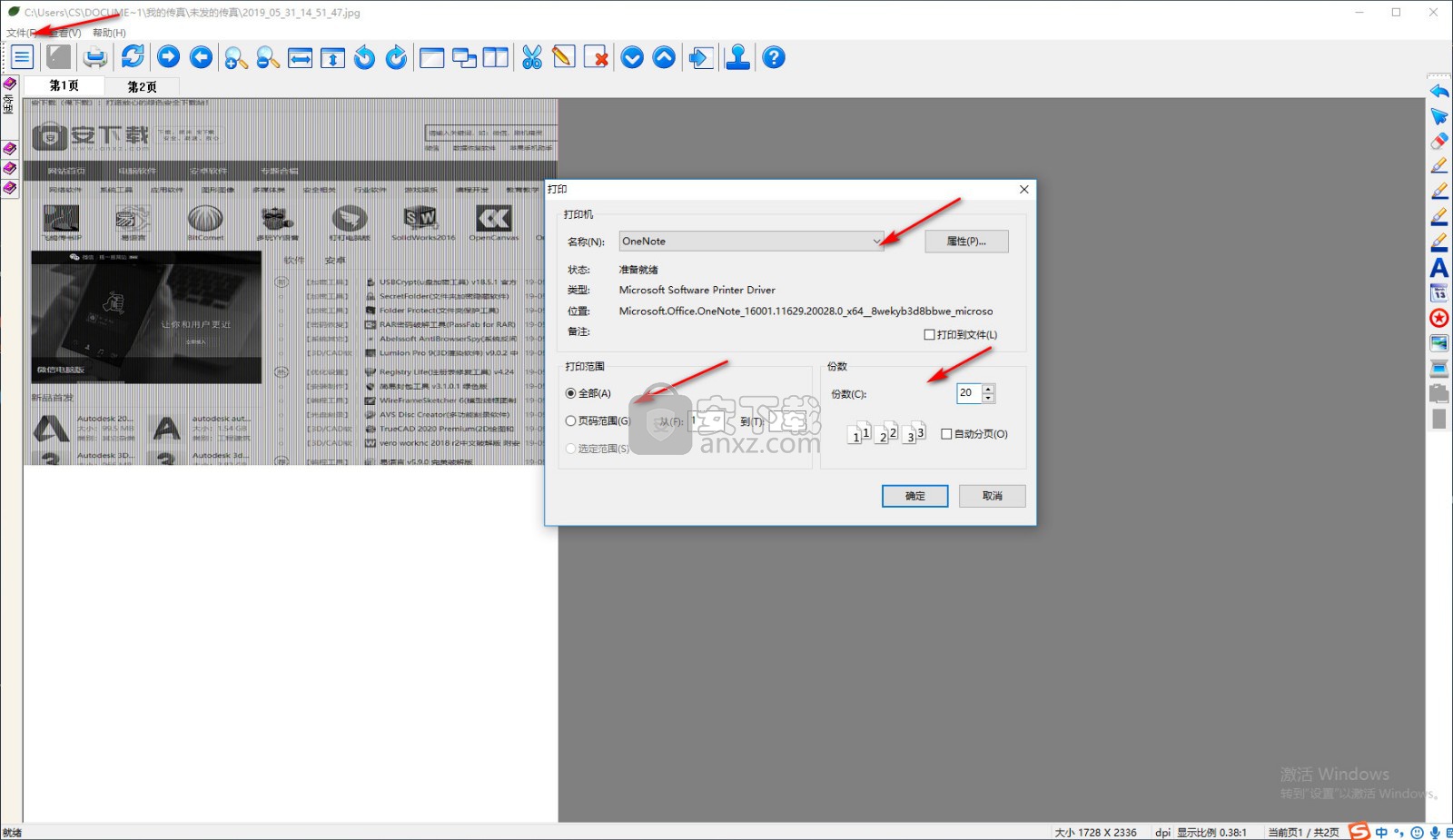Click the 属性(P)... button
This screenshot has height=840, width=1453.
click(x=966, y=241)
